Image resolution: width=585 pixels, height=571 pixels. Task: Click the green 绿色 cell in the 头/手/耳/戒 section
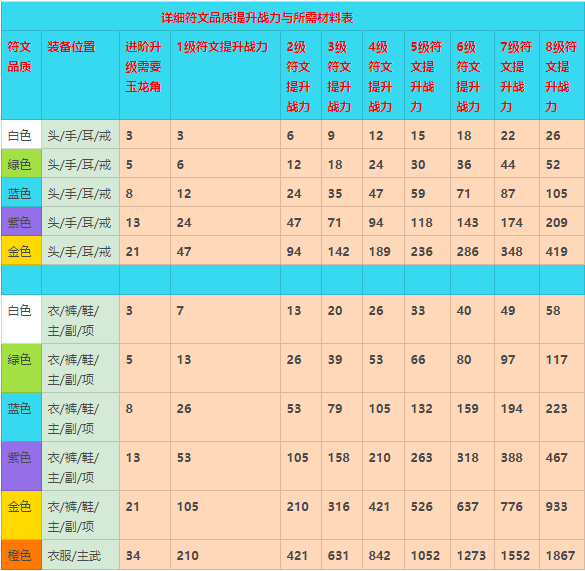point(21,163)
